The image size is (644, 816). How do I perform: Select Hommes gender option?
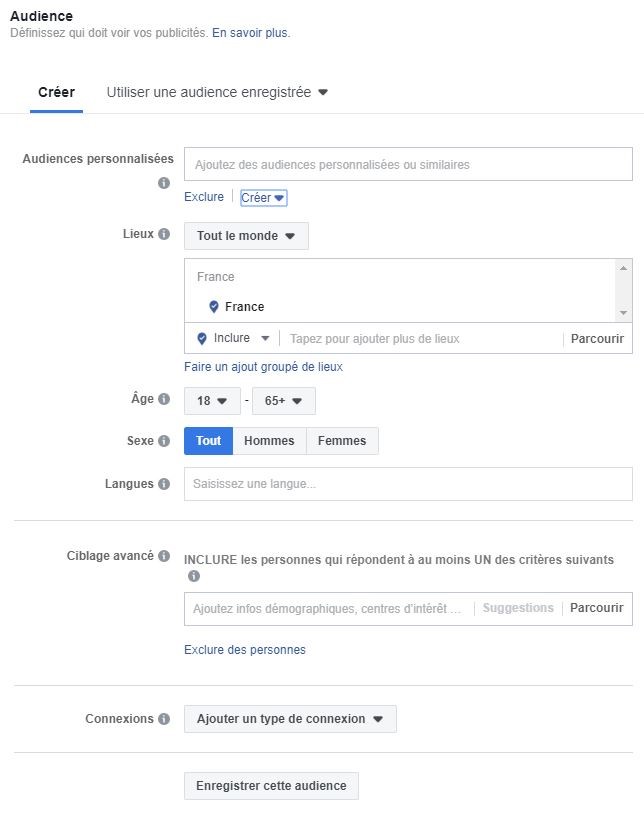[269, 441]
